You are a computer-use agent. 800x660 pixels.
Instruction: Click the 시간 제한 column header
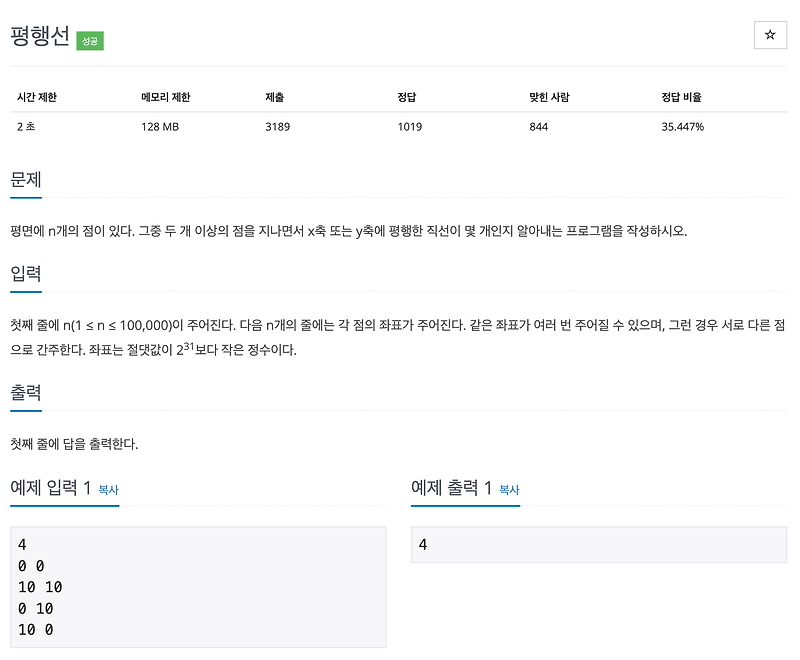tap(38, 97)
